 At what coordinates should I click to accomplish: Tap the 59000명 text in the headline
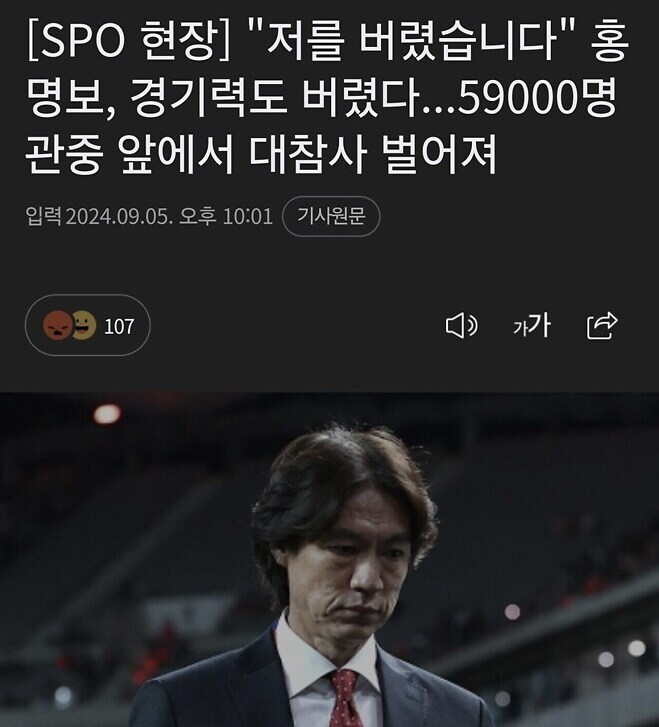click(x=537, y=98)
